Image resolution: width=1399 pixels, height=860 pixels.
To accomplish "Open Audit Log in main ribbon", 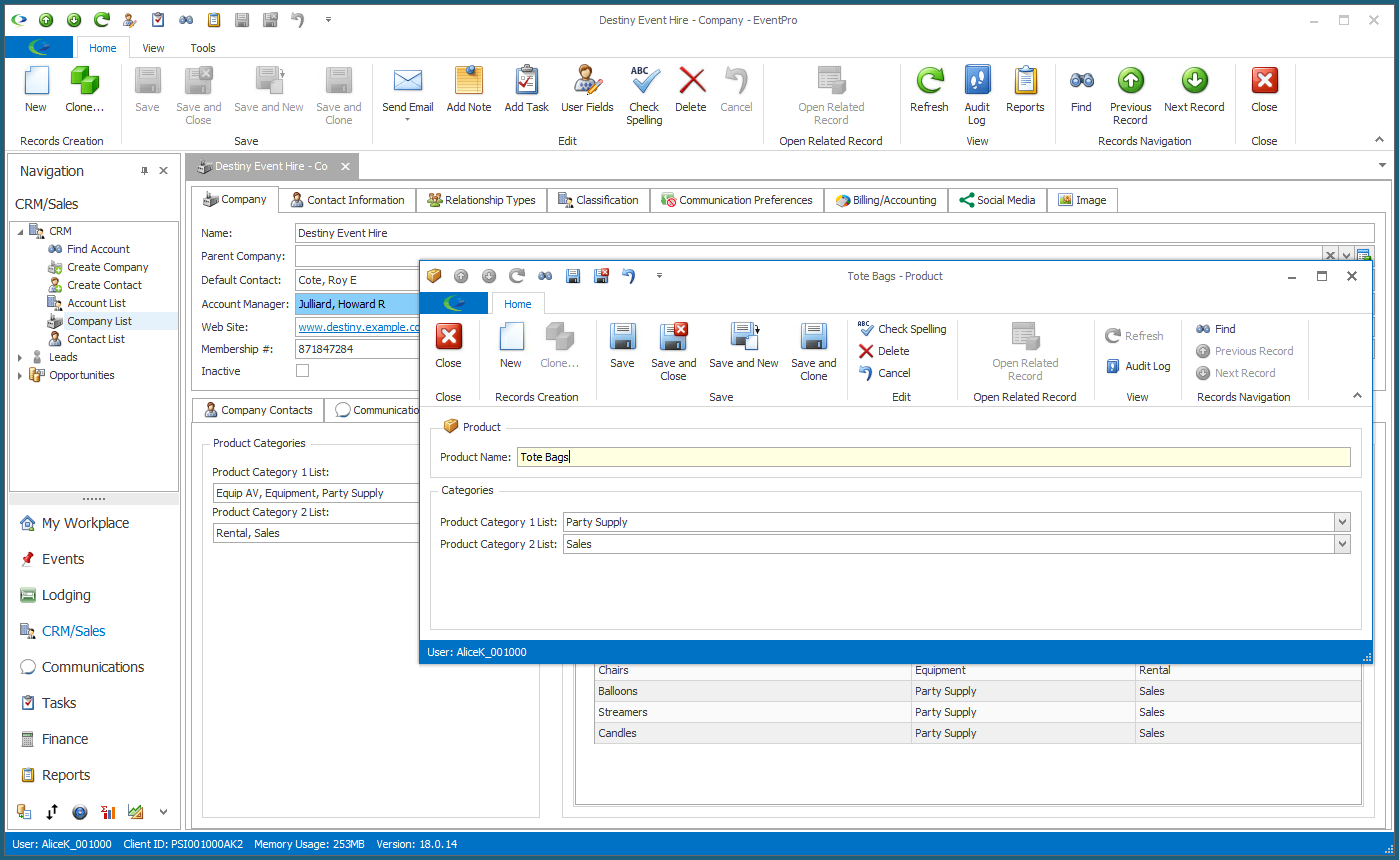I will [x=977, y=95].
